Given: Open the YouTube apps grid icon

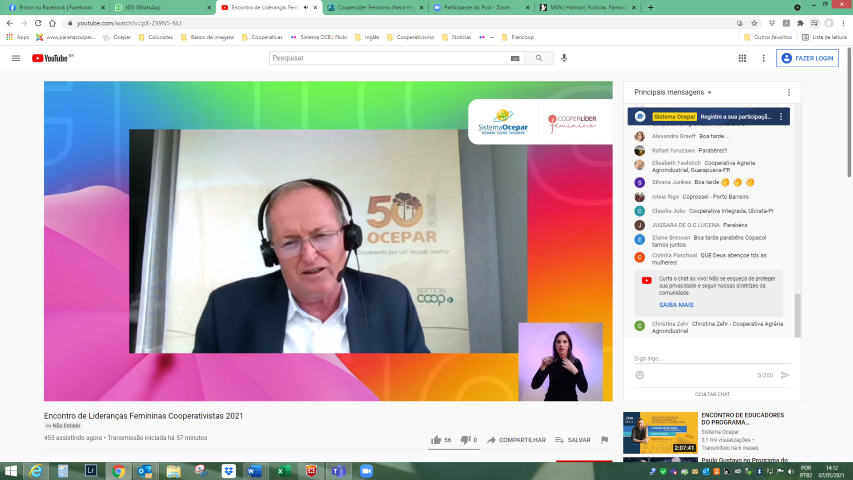Looking at the screenshot, I should pyautogui.click(x=742, y=58).
